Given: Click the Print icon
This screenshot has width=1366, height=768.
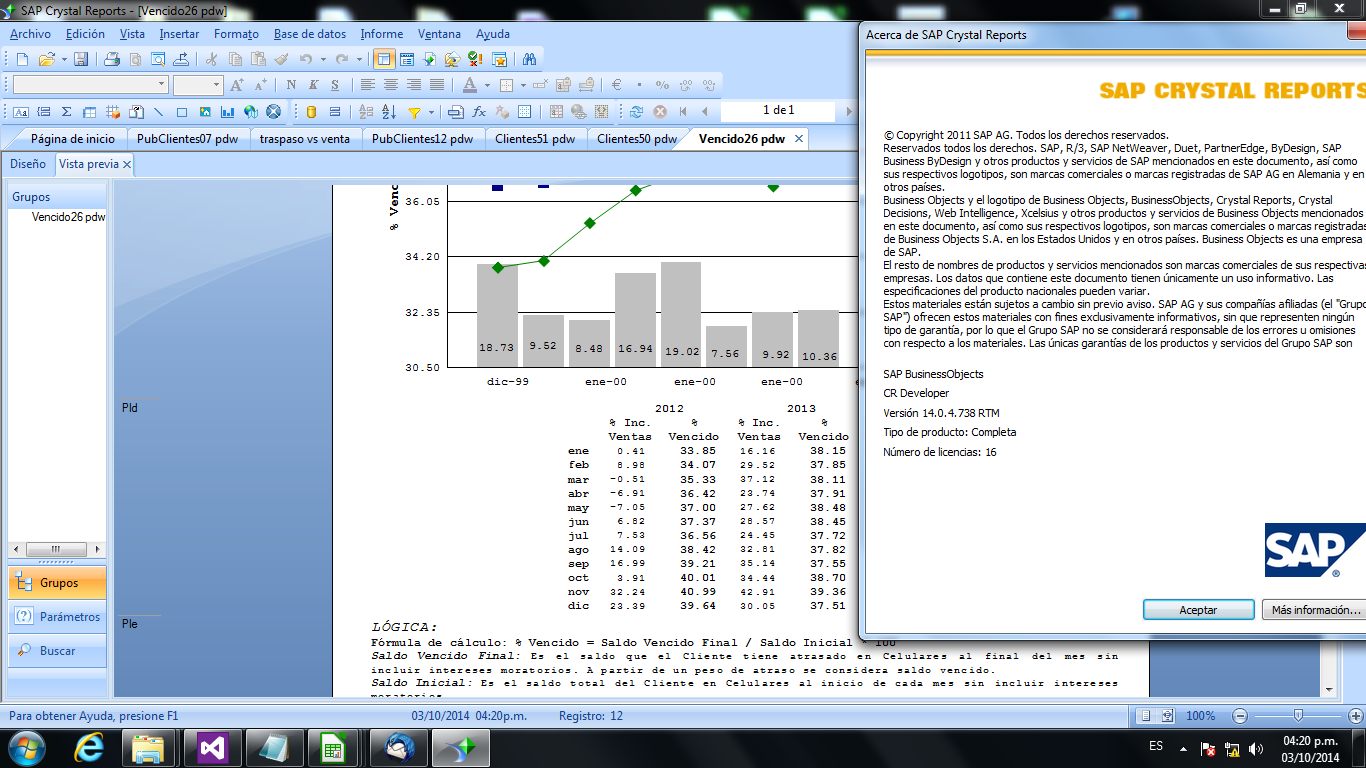Looking at the screenshot, I should pos(111,59).
